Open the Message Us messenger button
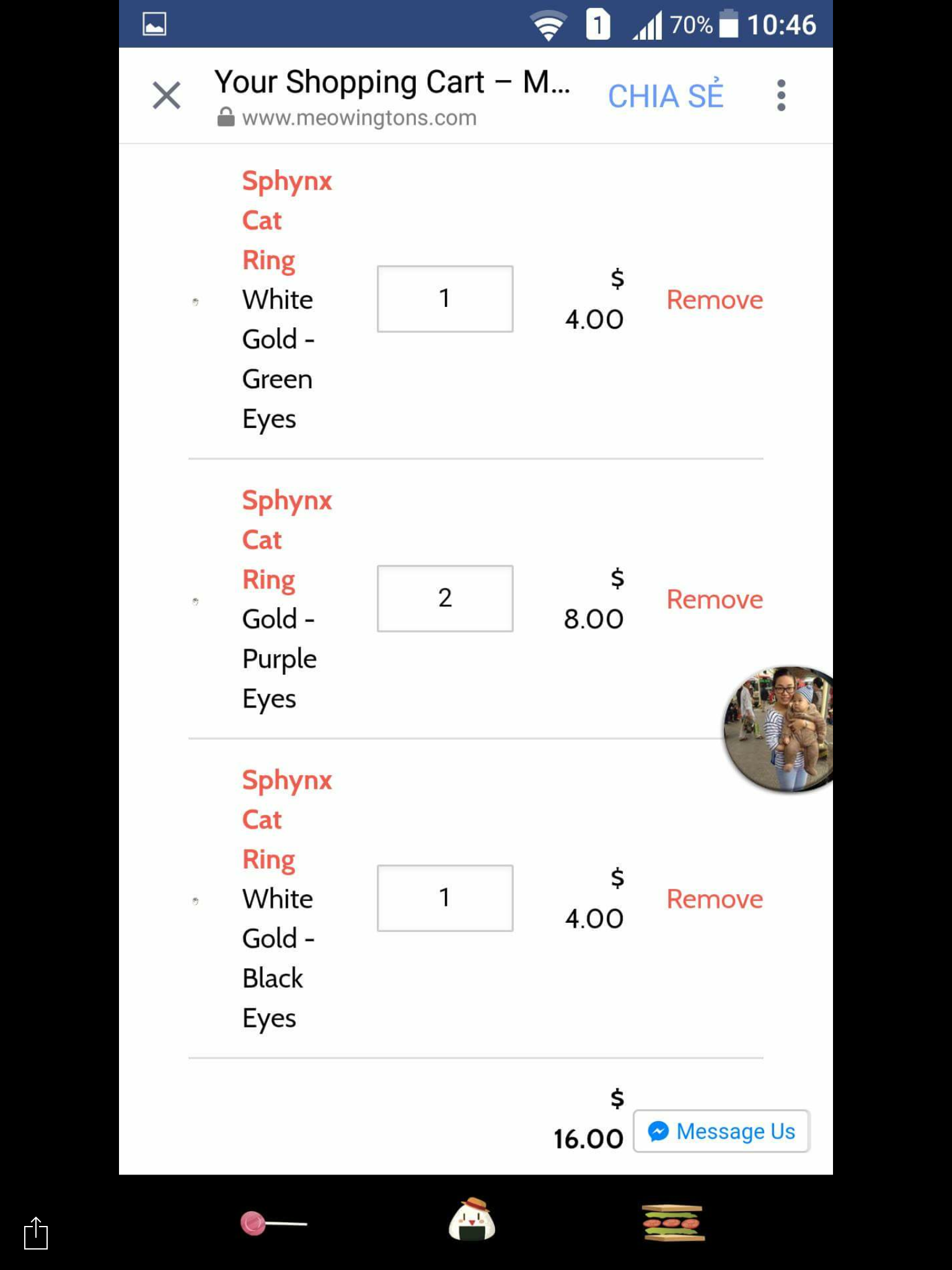Image resolution: width=952 pixels, height=1270 pixels. pyautogui.click(x=721, y=1131)
